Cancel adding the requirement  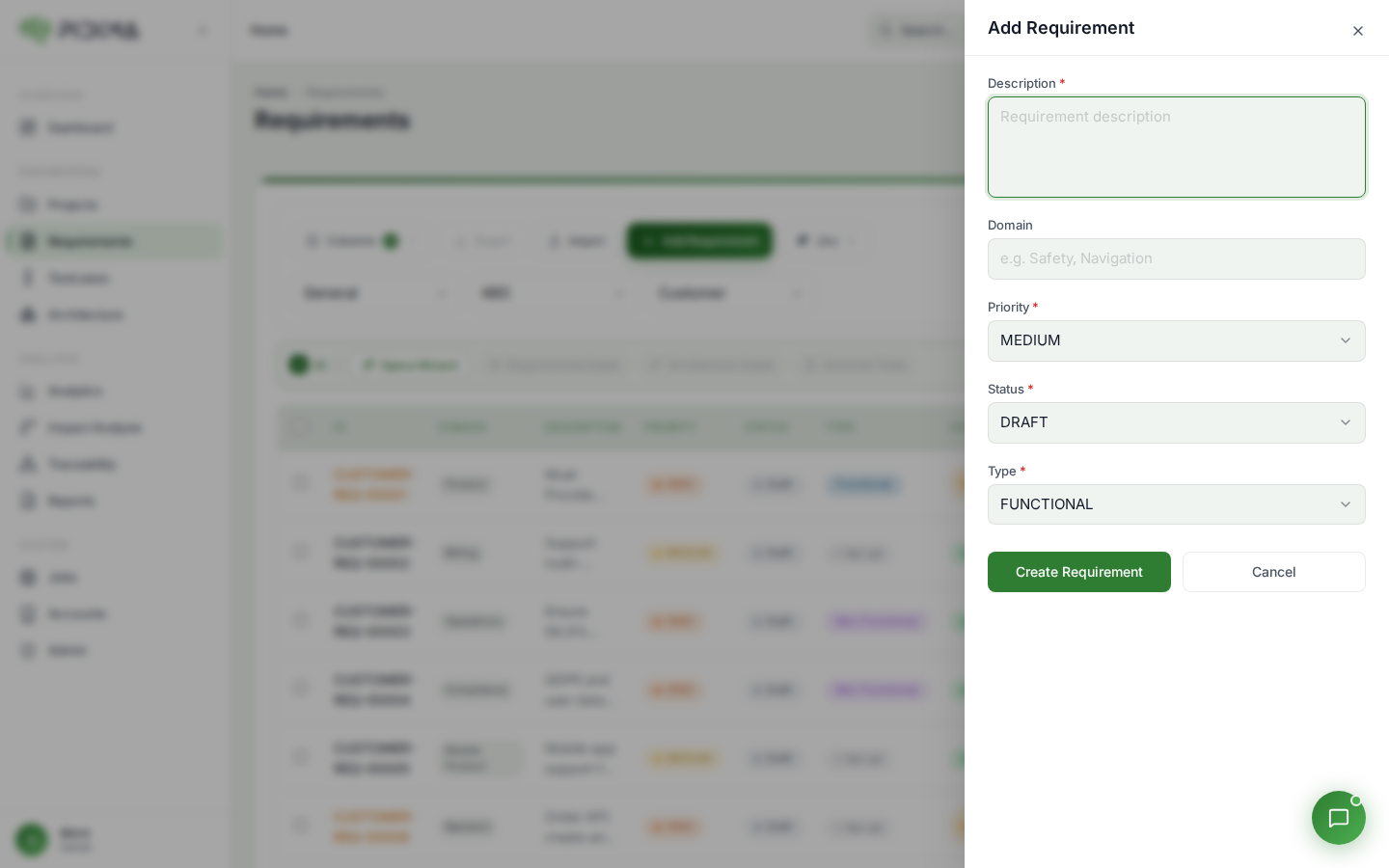pyautogui.click(x=1274, y=572)
